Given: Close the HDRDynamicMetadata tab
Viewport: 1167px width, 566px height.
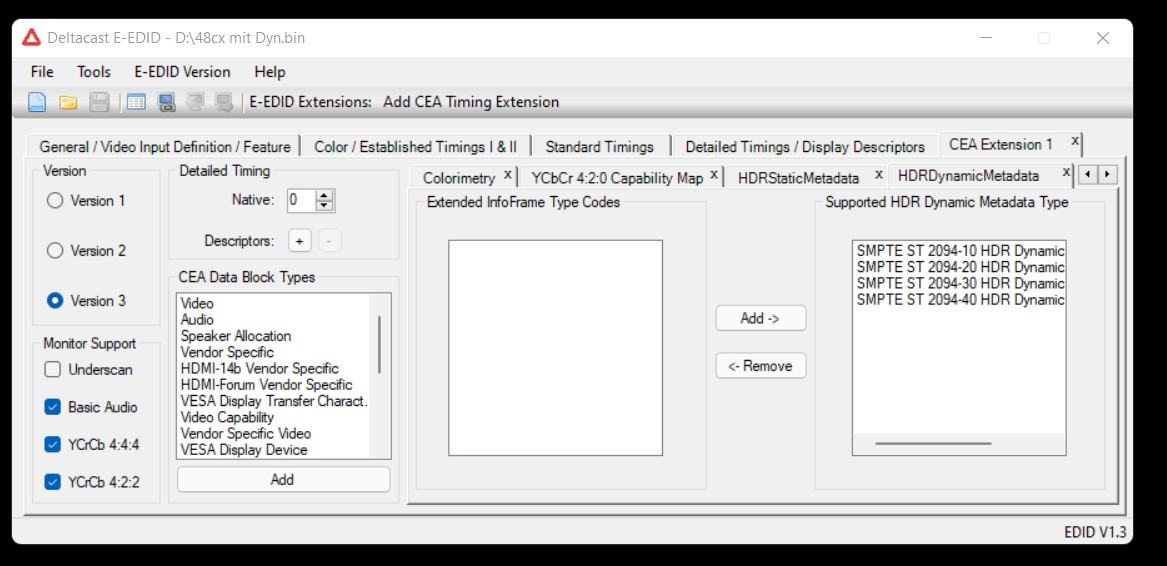Looking at the screenshot, I should click(1067, 172).
